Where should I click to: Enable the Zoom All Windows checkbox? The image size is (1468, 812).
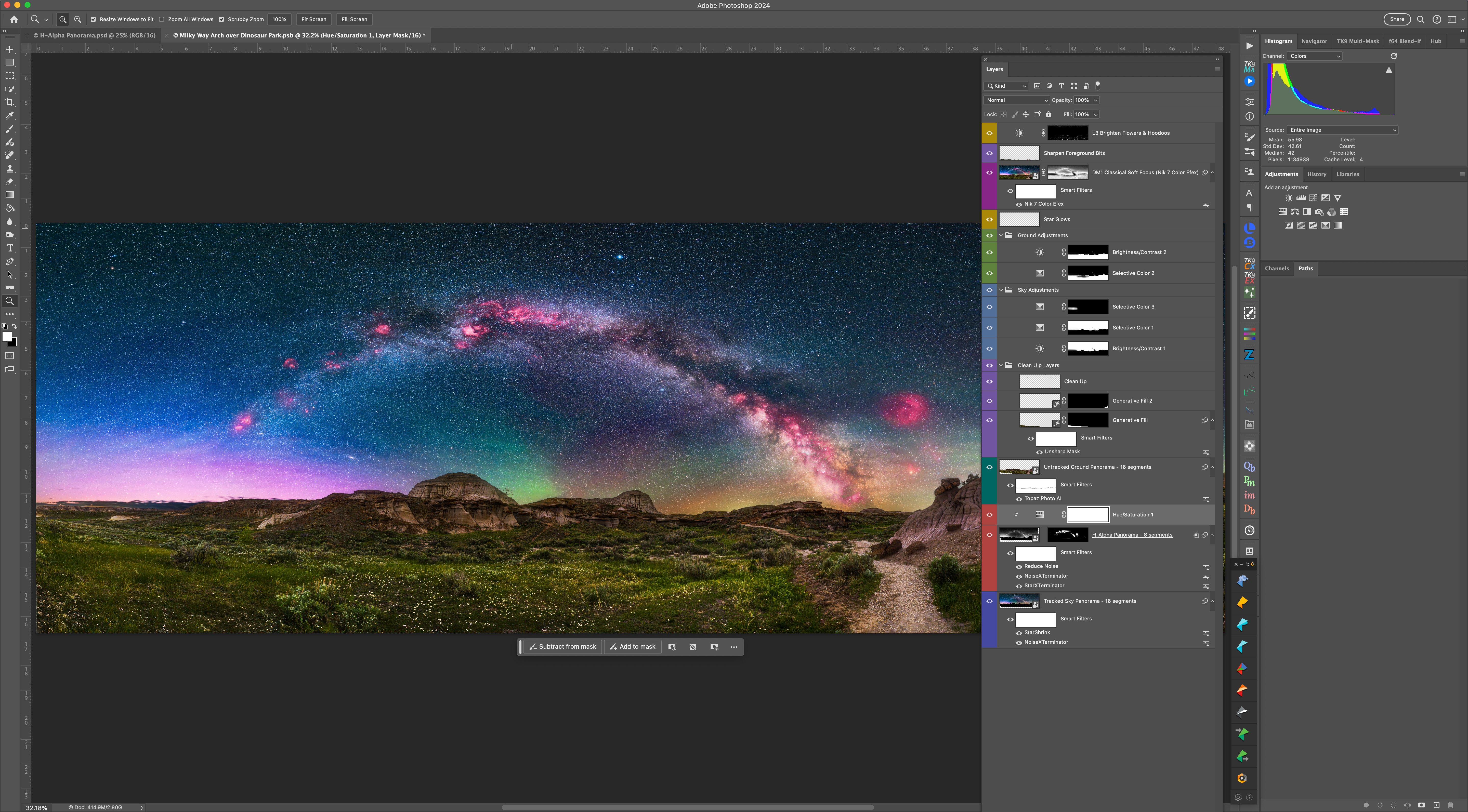click(x=162, y=19)
